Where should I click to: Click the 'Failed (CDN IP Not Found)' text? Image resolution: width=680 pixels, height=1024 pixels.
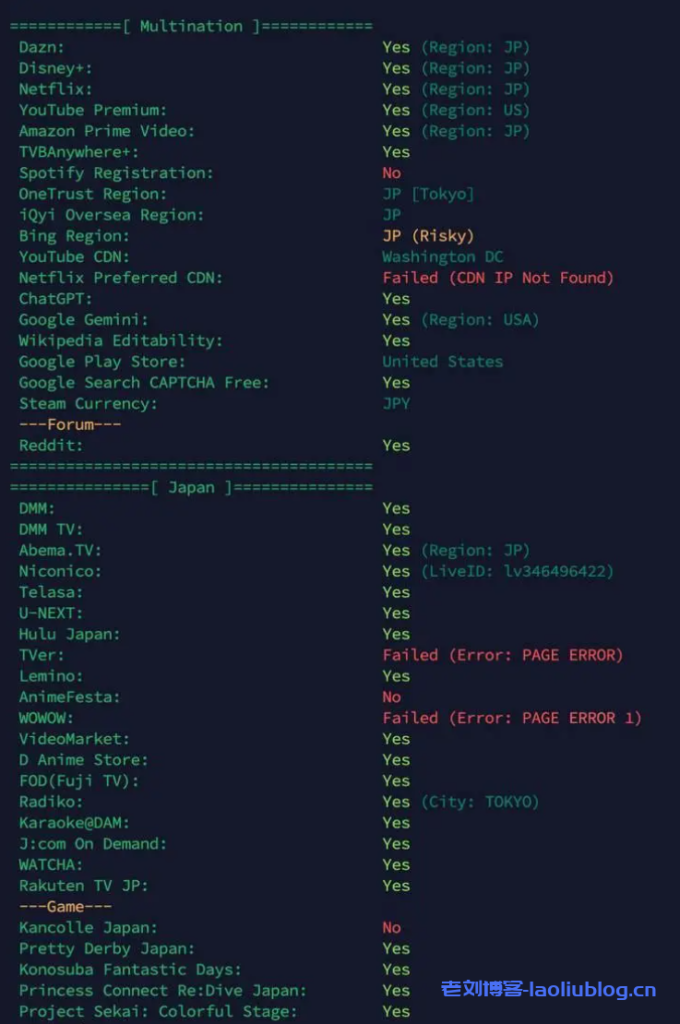click(x=497, y=278)
